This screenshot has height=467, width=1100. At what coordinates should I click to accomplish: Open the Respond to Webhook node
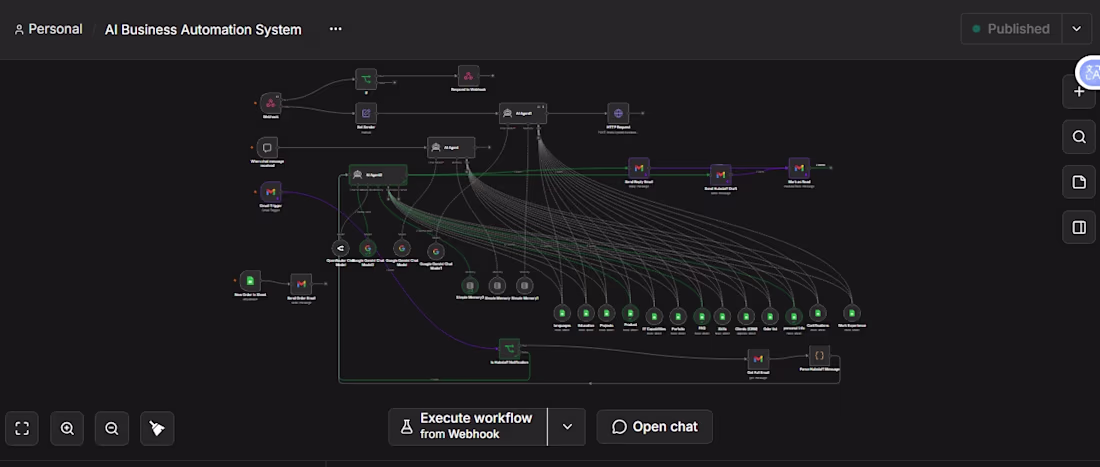(x=469, y=76)
